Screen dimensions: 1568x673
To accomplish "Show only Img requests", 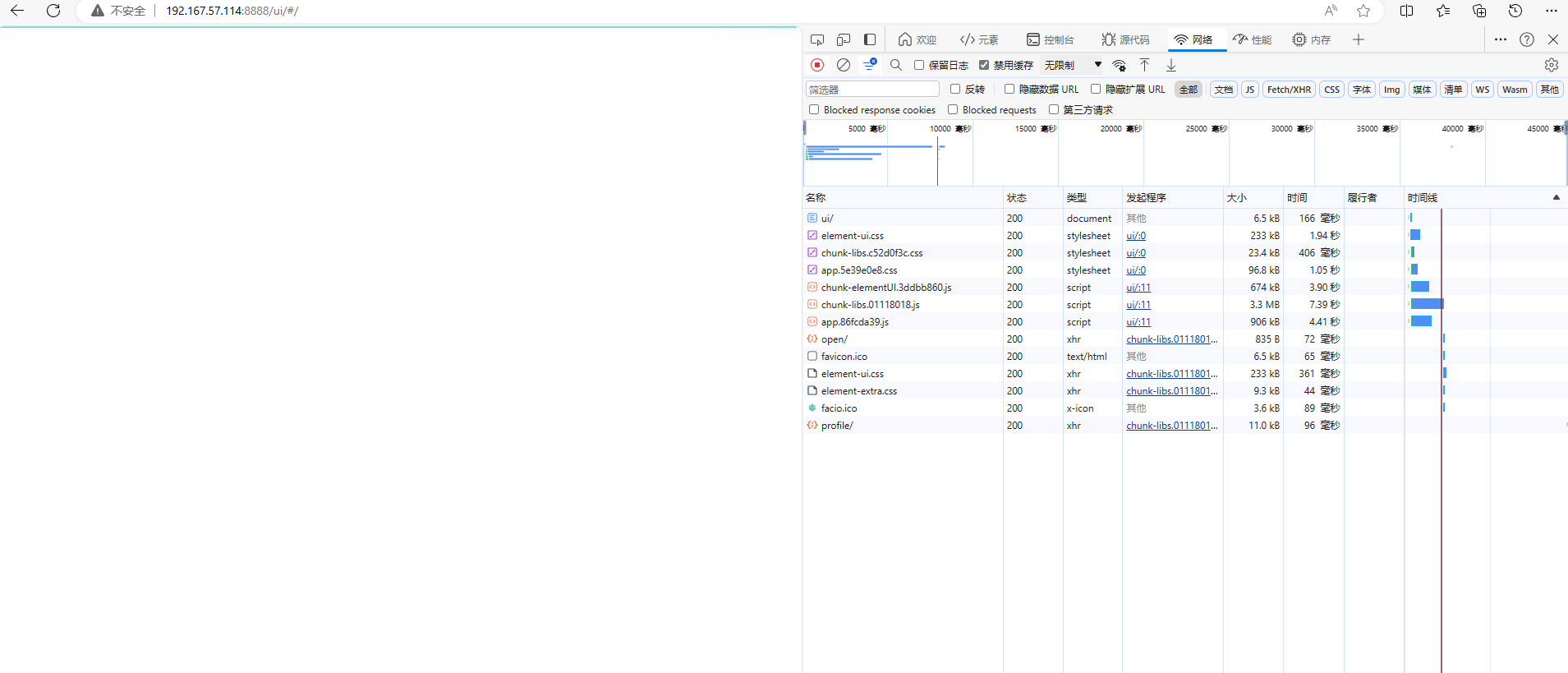I will pyautogui.click(x=1392, y=90).
